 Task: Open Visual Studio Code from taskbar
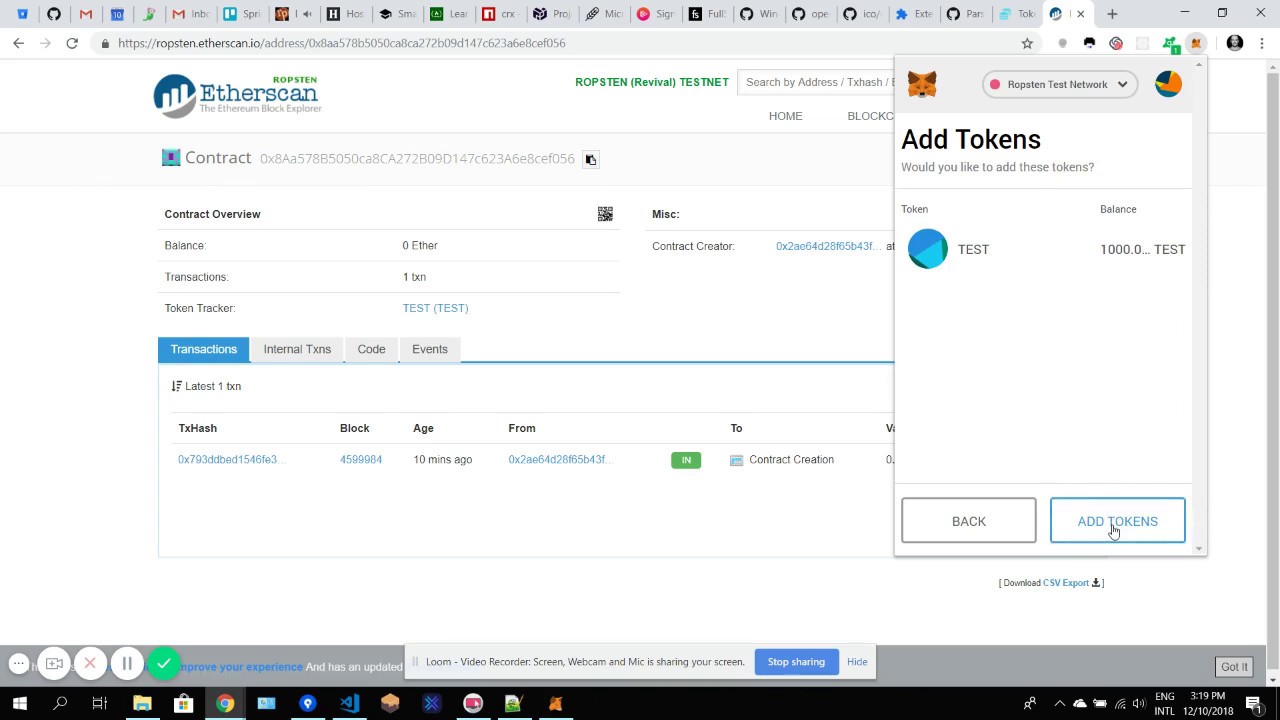pyautogui.click(x=349, y=704)
